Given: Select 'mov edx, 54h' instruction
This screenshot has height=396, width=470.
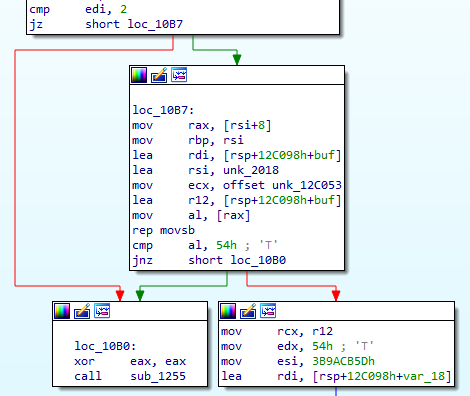Looking at the screenshot, I should (x=277, y=346).
